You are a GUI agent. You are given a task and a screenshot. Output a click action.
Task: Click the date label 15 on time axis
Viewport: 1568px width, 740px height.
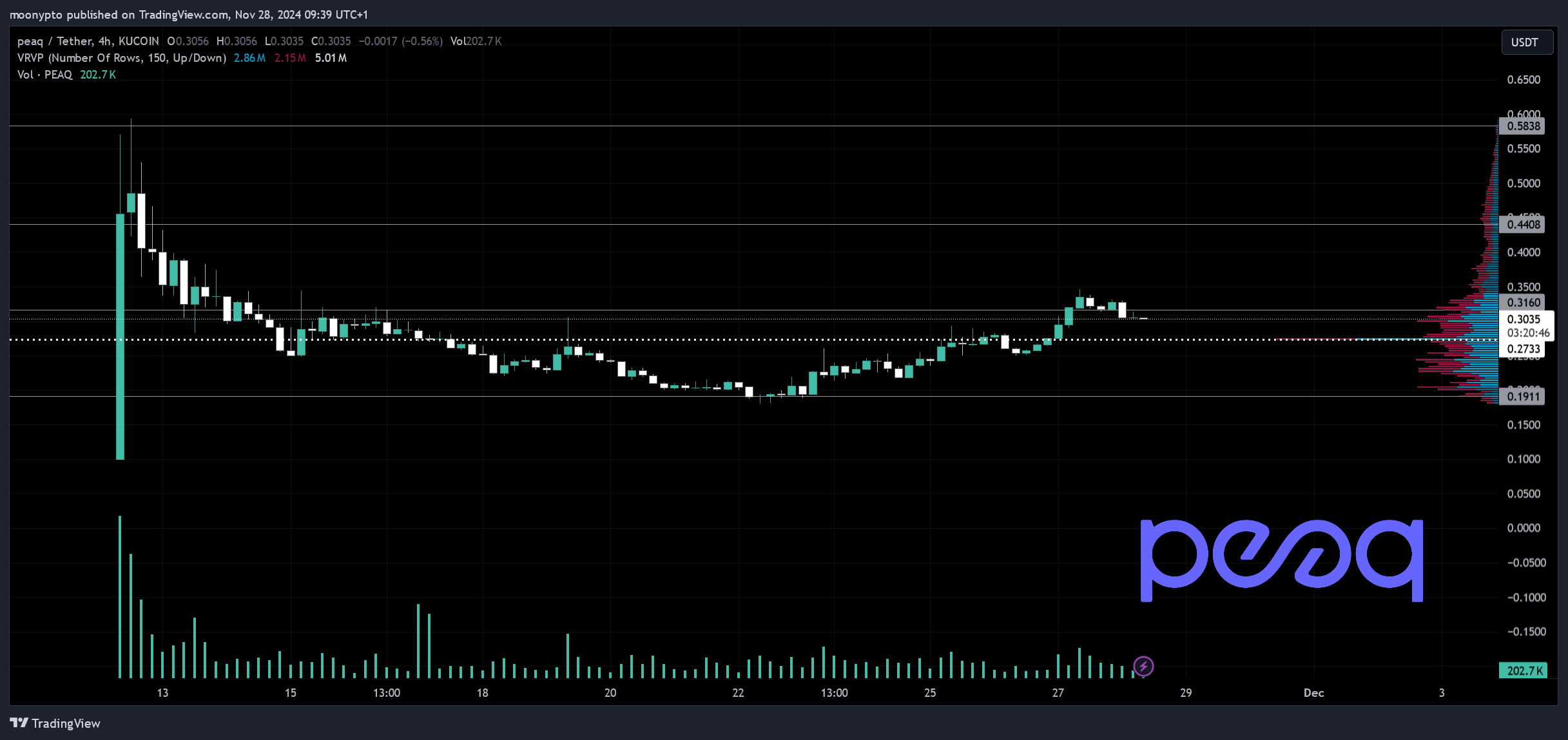click(x=291, y=693)
